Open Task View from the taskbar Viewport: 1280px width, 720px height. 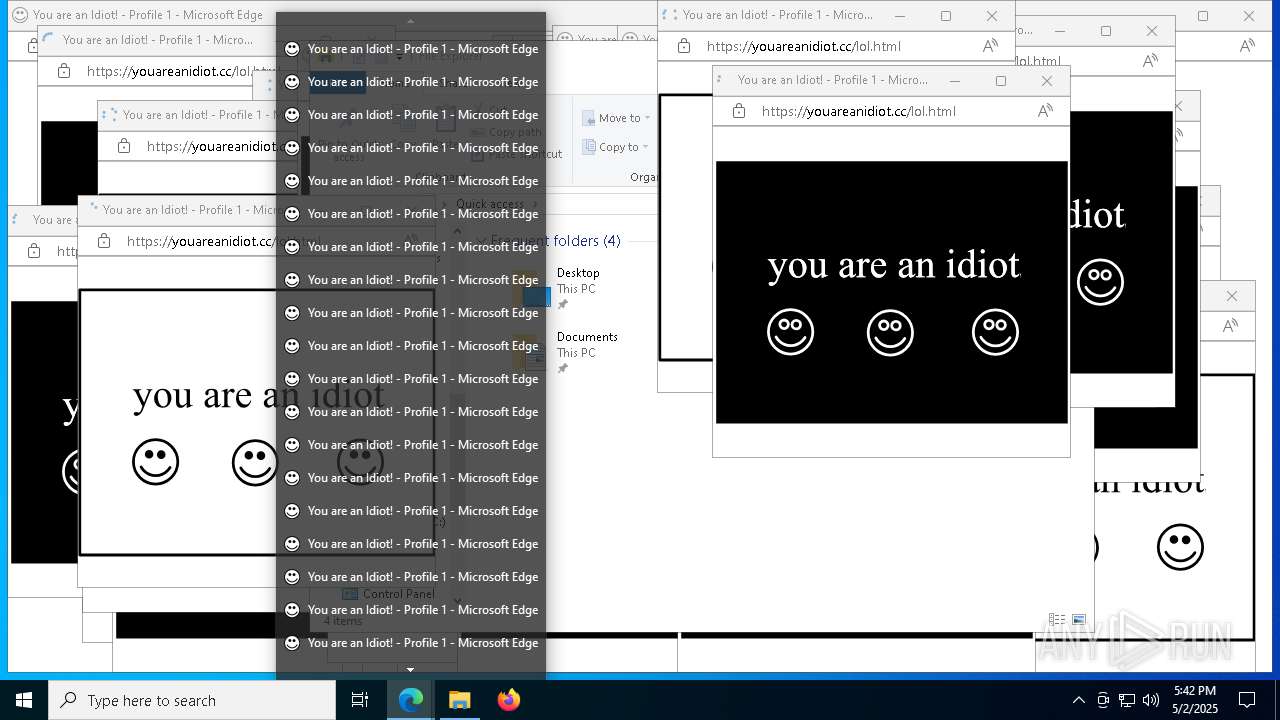pos(360,700)
